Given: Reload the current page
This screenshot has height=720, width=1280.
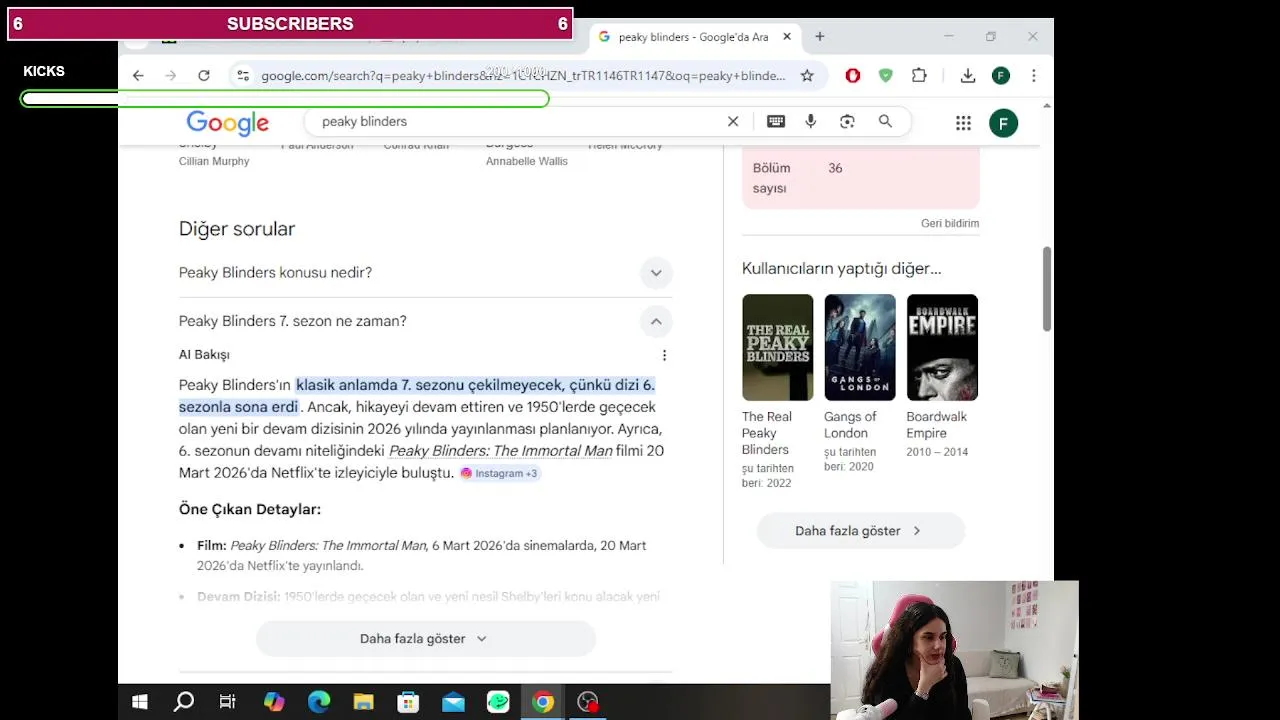Looking at the screenshot, I should tap(204, 75).
